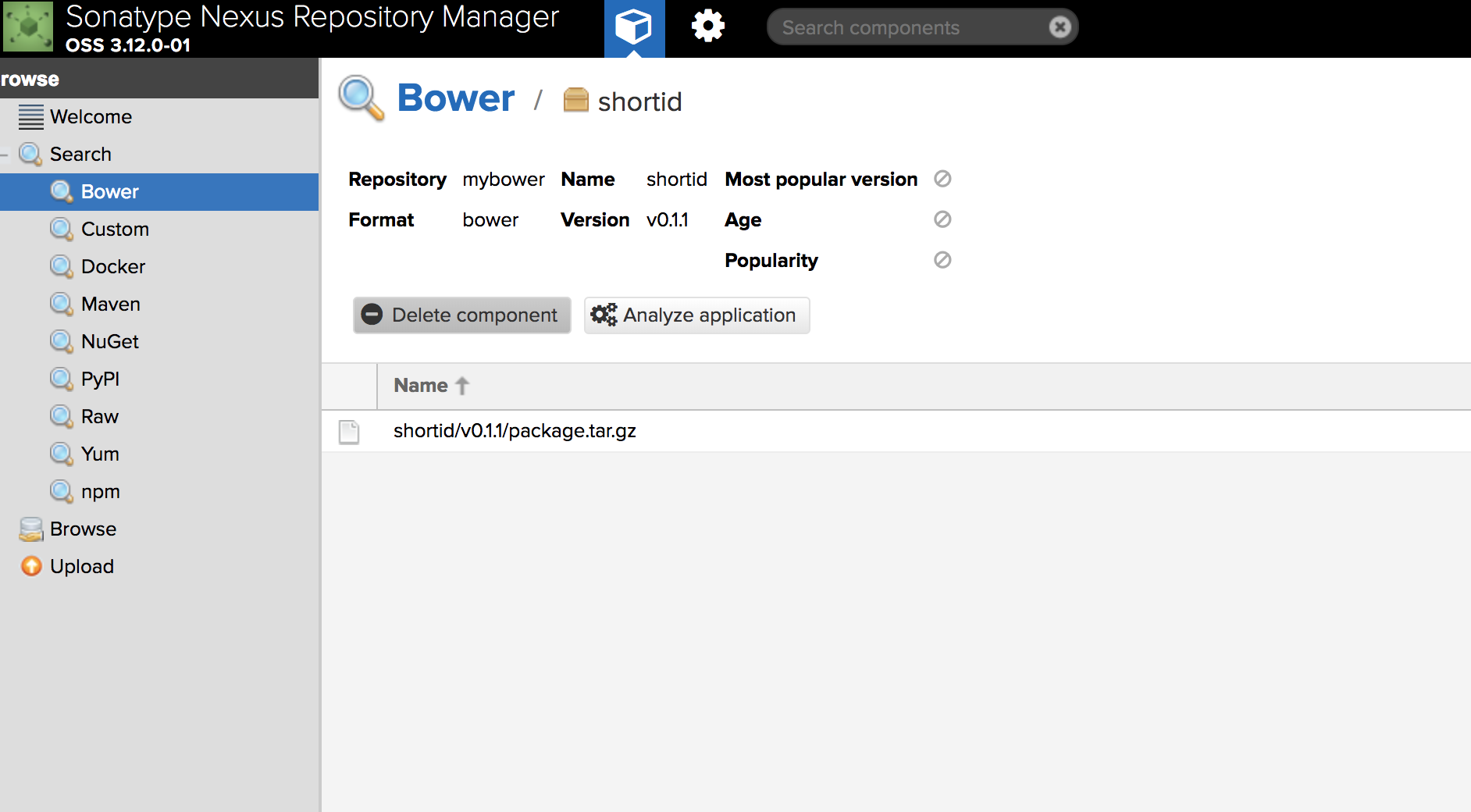Click the Welcome list icon
This screenshot has width=1471, height=812.
tap(31, 117)
